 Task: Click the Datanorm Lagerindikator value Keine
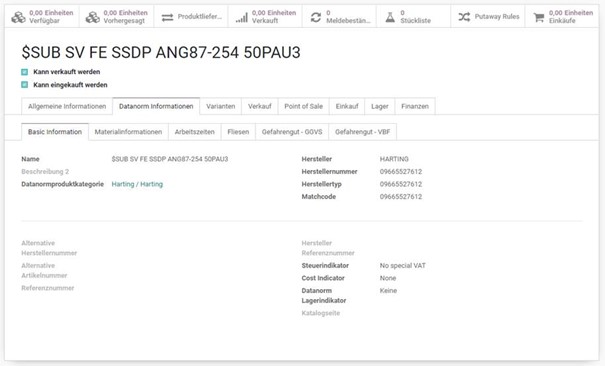pos(388,291)
